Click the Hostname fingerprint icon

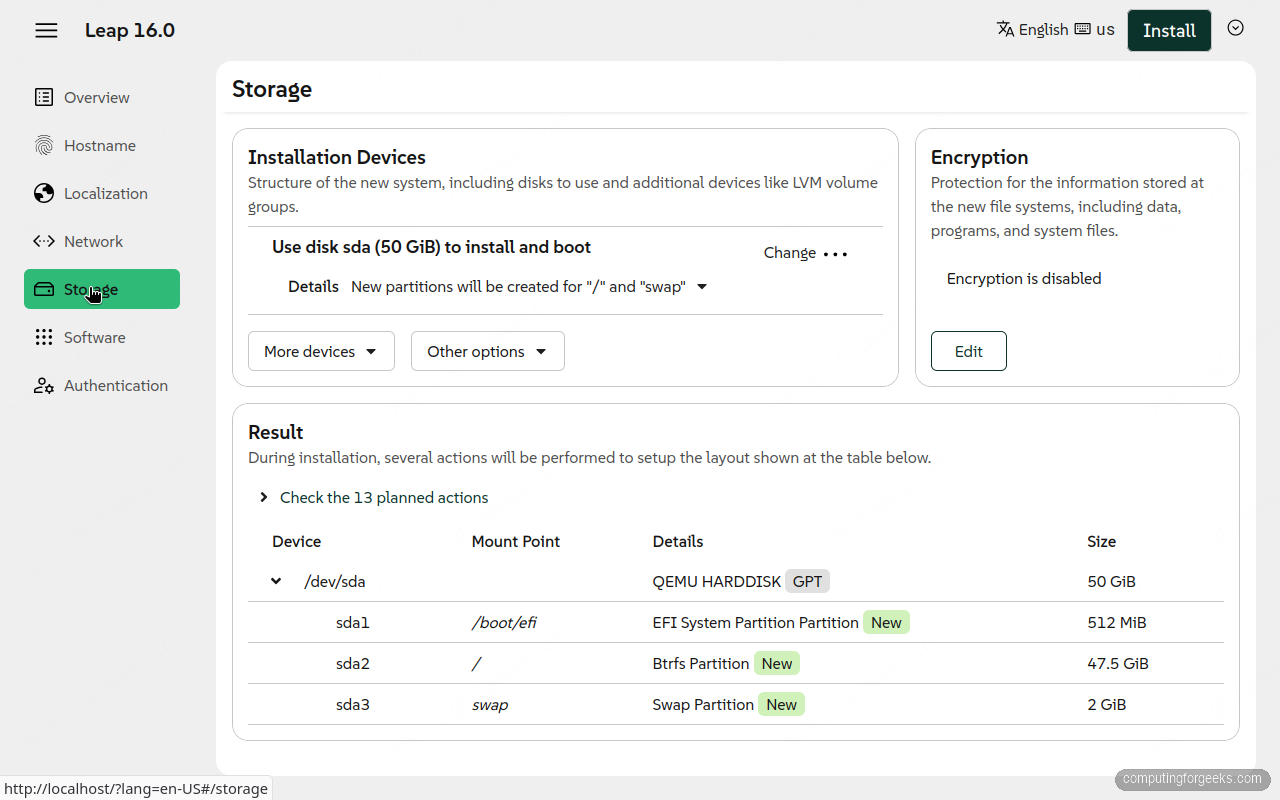click(x=44, y=145)
